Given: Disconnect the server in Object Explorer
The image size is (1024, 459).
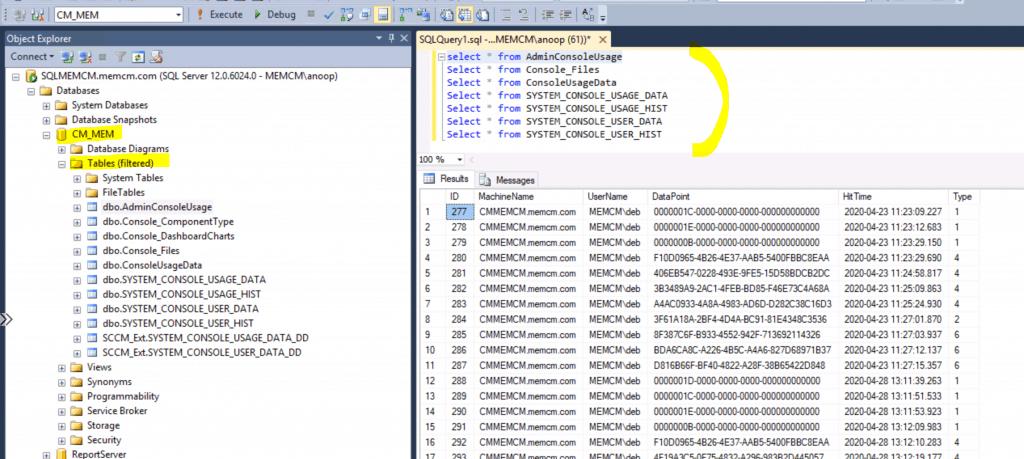Looking at the screenshot, I should pos(86,57).
